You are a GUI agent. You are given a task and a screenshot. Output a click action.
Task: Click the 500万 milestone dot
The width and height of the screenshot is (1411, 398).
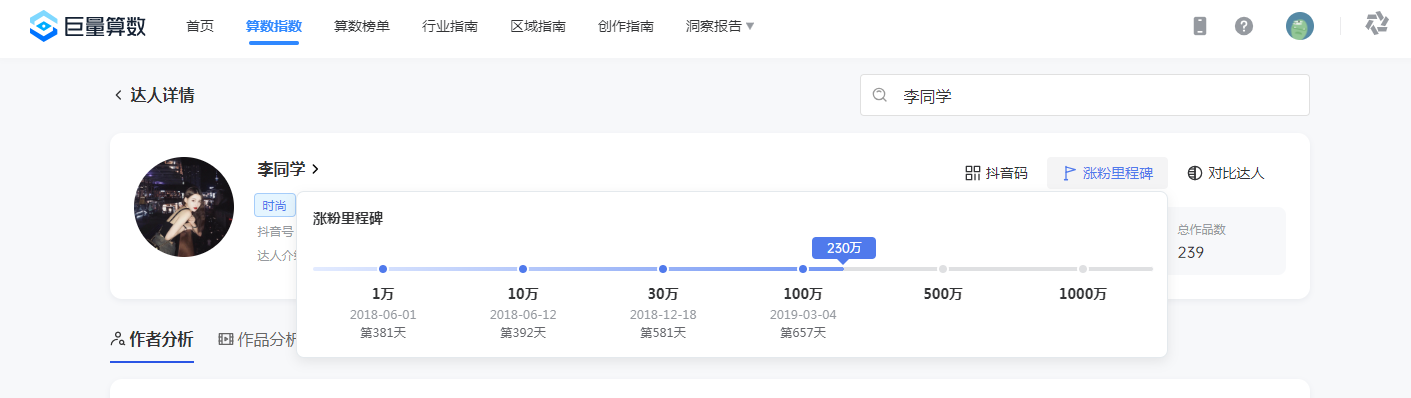(x=943, y=269)
